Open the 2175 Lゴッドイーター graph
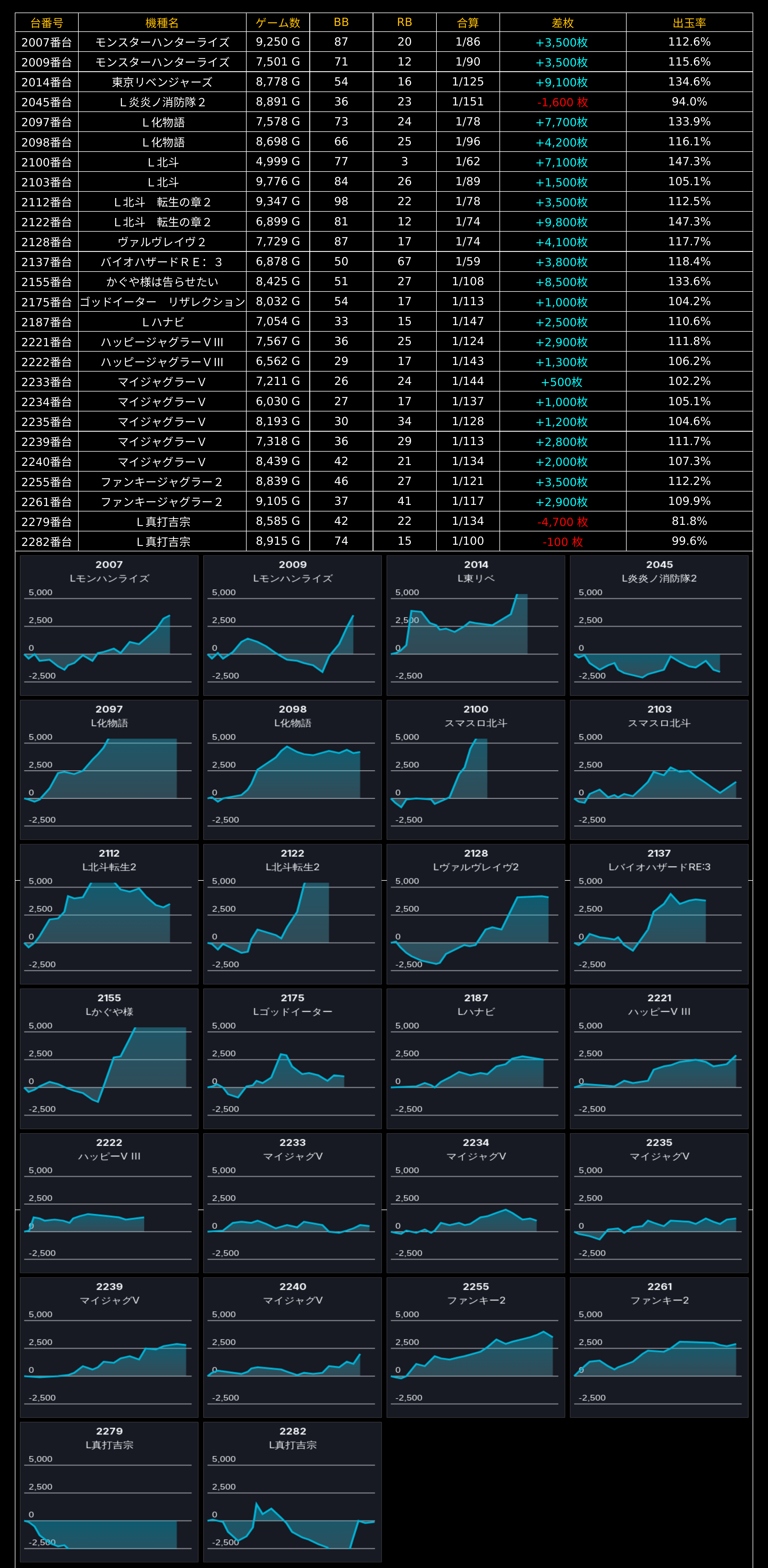The height and width of the screenshot is (1568, 768). (x=292, y=1059)
